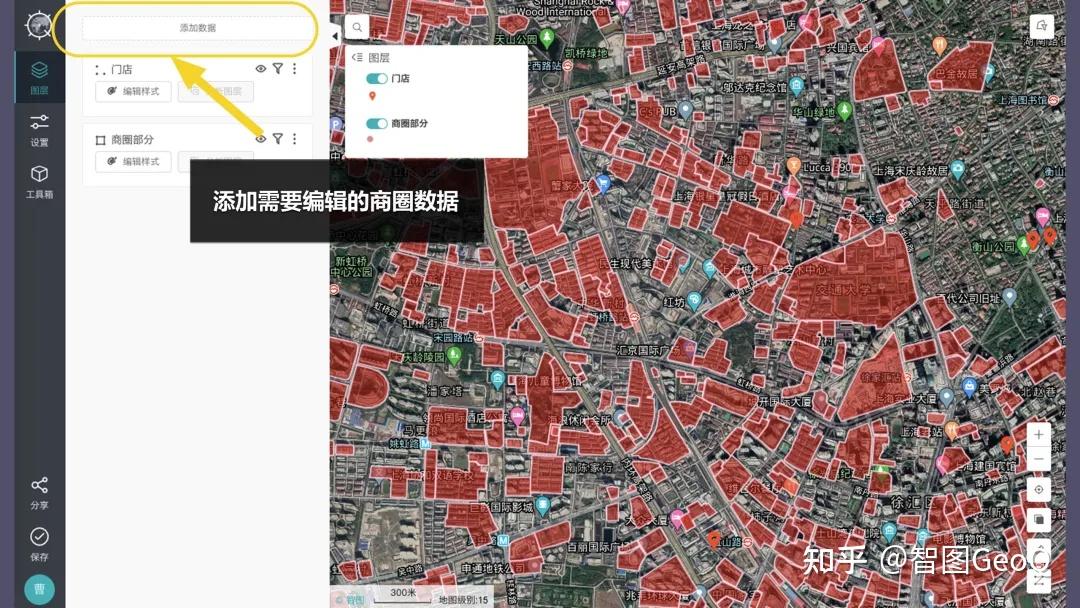Zoom in using the plus map control
This screenshot has height=608, width=1080.
pyautogui.click(x=1038, y=434)
